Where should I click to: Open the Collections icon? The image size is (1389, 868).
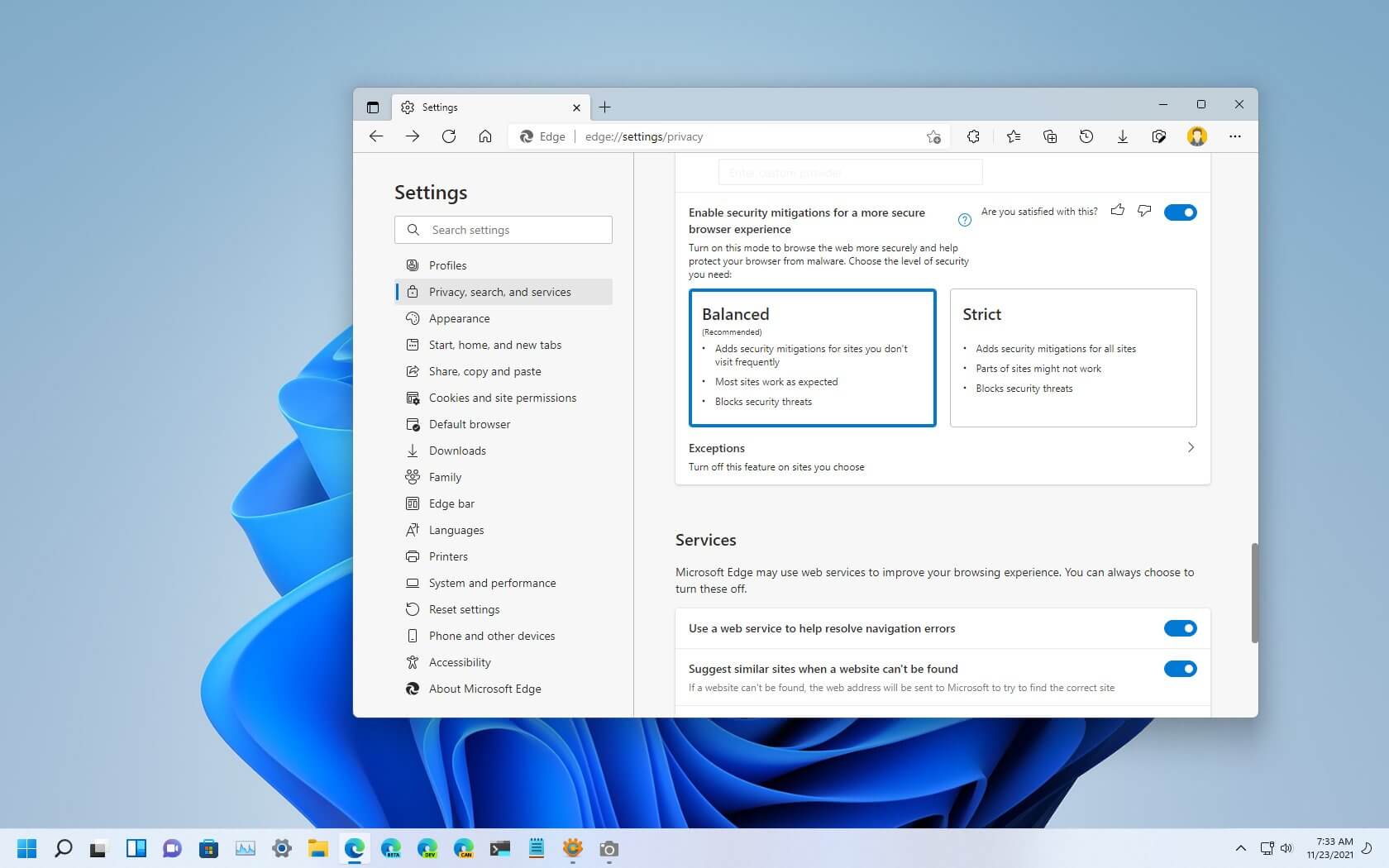[1050, 136]
